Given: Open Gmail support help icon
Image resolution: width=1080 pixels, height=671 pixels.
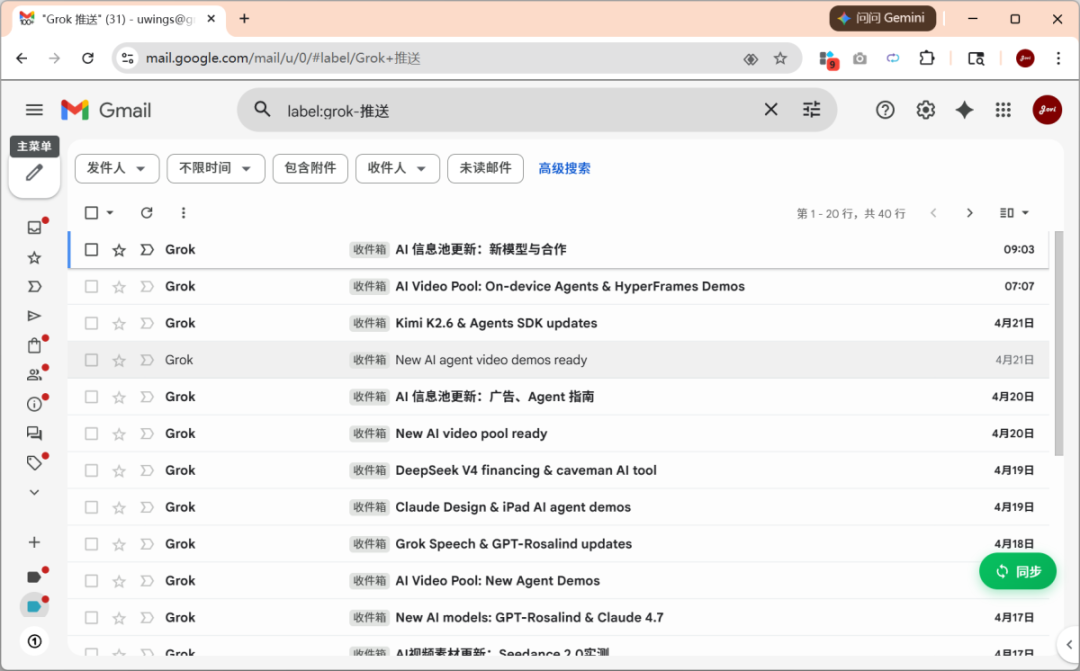Looking at the screenshot, I should point(885,110).
